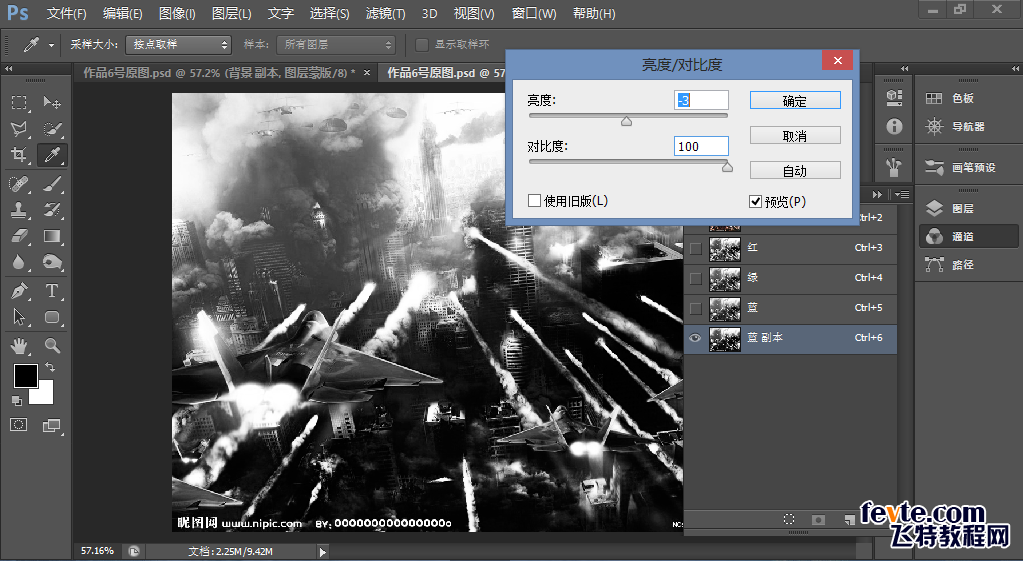This screenshot has width=1023, height=561.
Task: Reset to default foreground/background colors
Action: point(17,401)
